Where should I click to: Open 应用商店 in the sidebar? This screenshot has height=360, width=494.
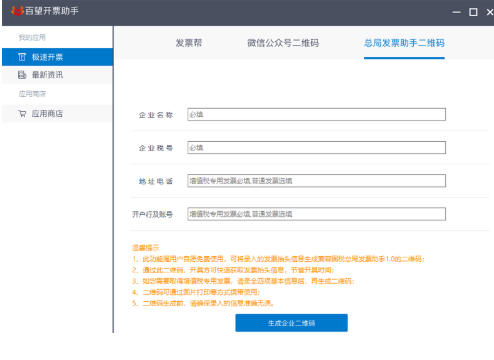[x=57, y=114]
